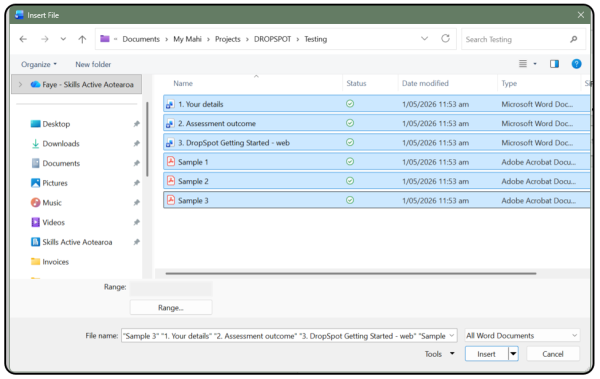The height and width of the screenshot is (379, 600).
Task: Open Downloads in the sidebar
Action: [55, 144]
